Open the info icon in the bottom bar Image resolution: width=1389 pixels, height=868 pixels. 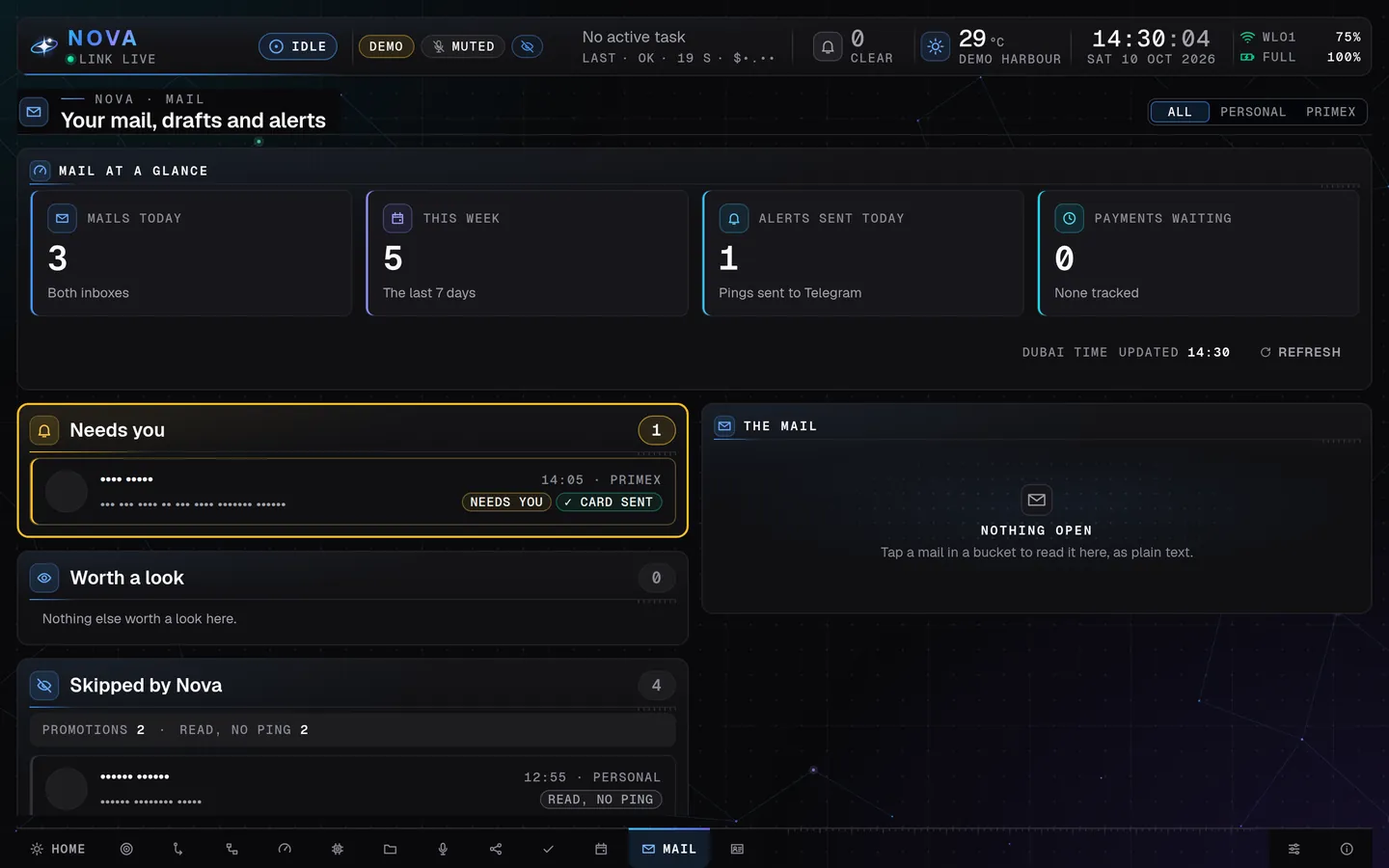1347,849
